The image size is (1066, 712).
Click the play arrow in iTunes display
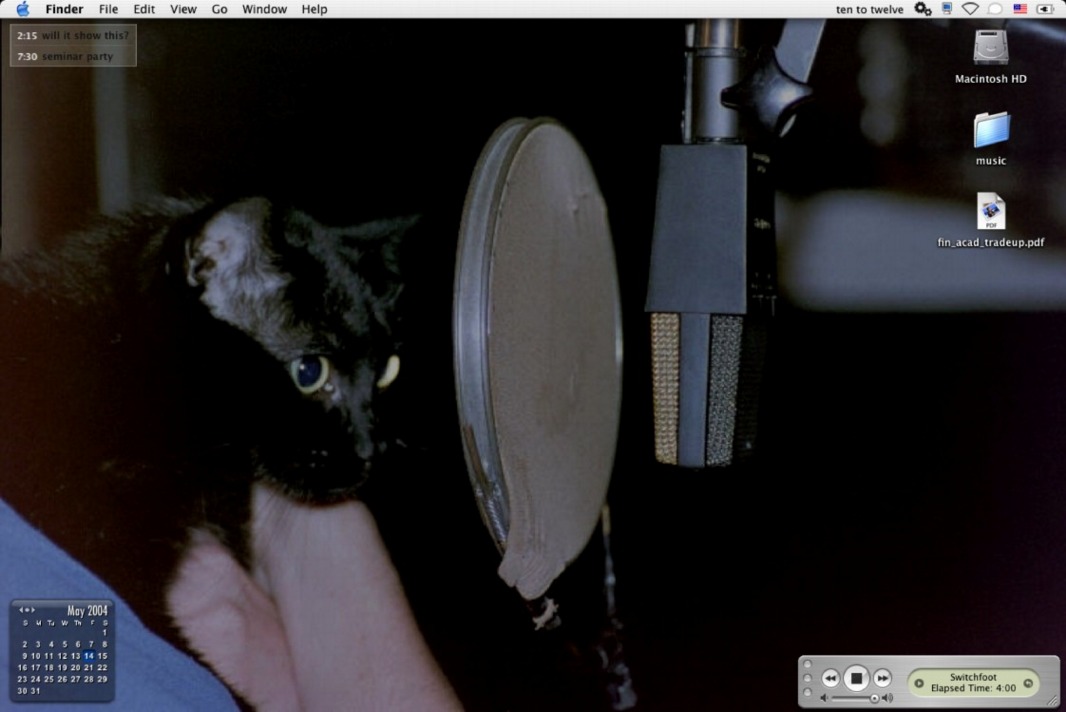919,683
